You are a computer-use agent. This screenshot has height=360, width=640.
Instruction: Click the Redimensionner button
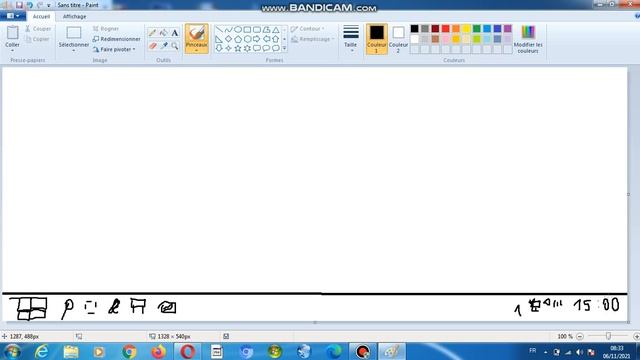coord(116,39)
